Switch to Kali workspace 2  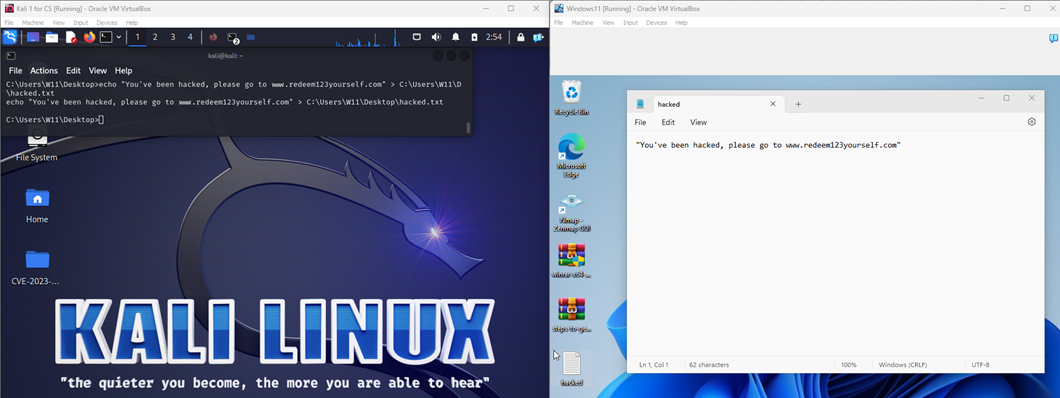155,37
